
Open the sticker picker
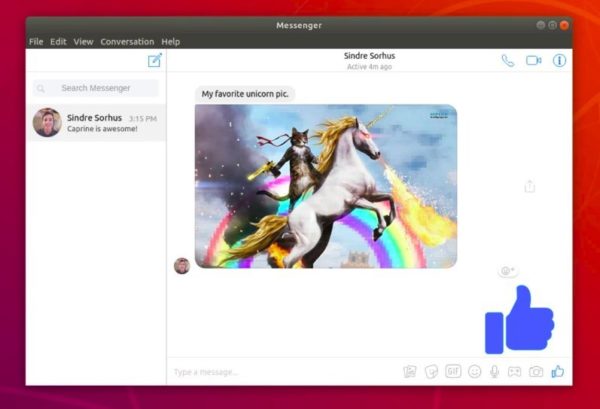click(431, 372)
